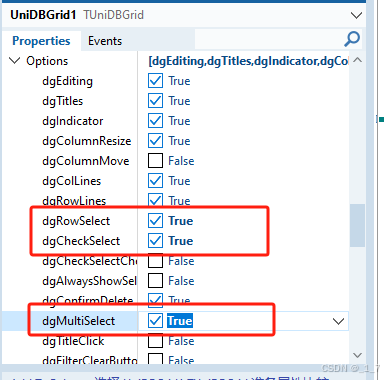Select the dgAlwaysShowSel property name
Viewport: 384px width, 380px height.
click(x=89, y=281)
